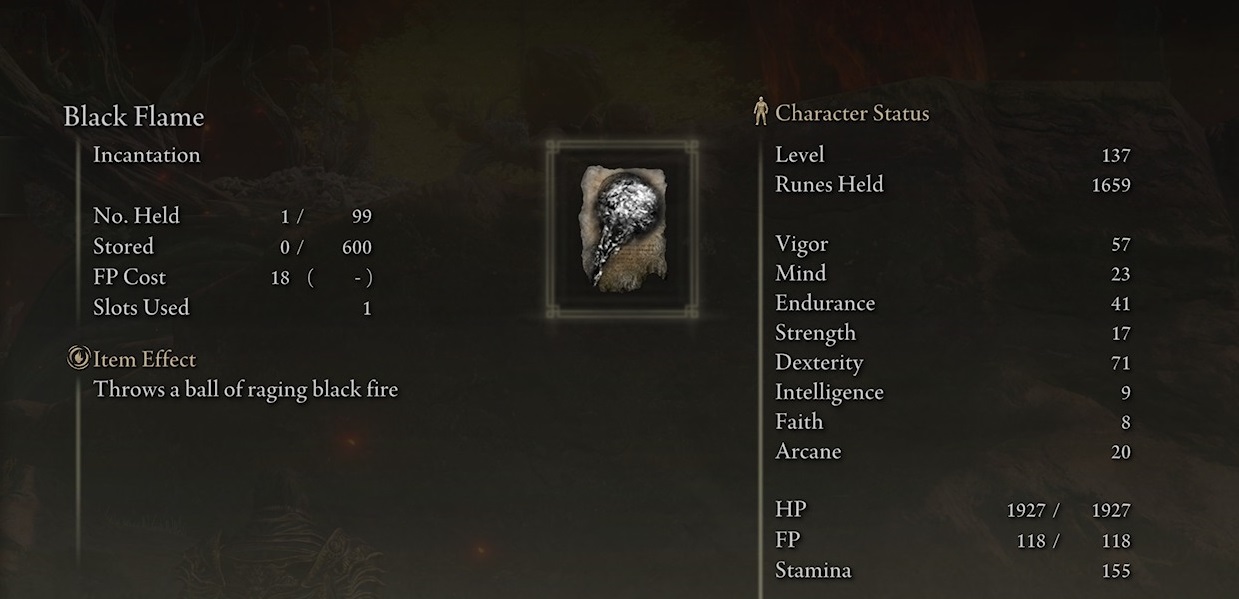Click the black fire effect description text
The height and width of the screenshot is (599, 1239).
245,389
